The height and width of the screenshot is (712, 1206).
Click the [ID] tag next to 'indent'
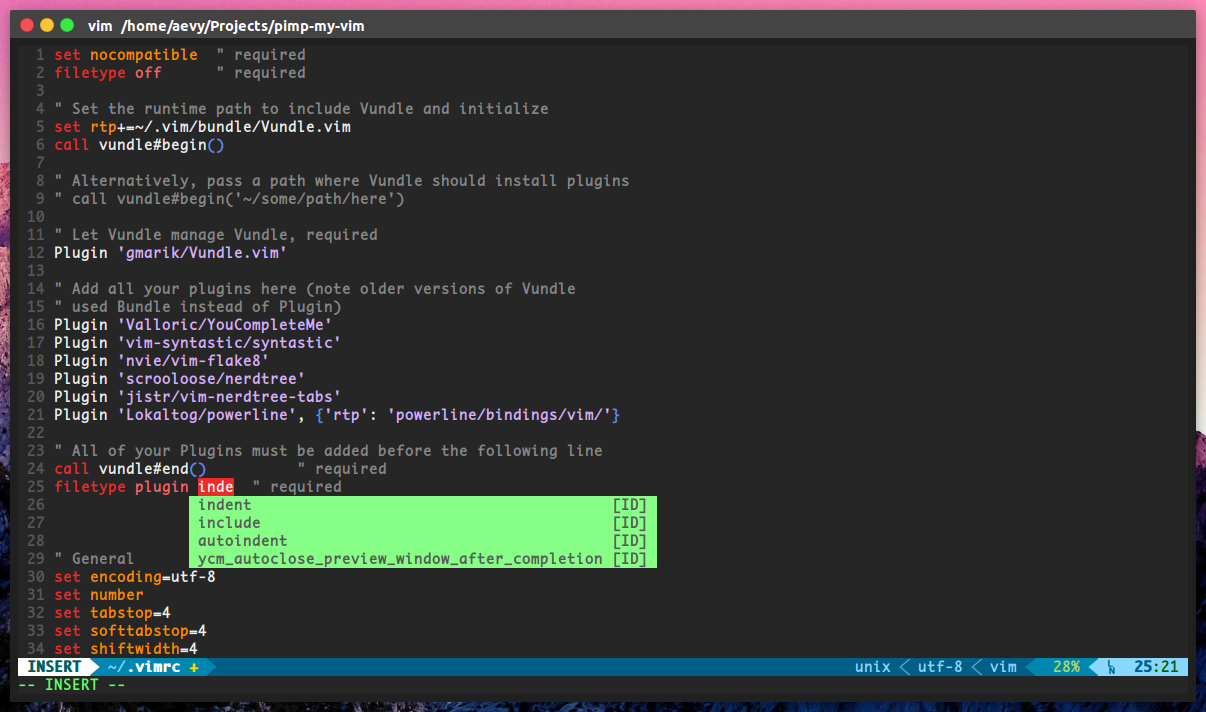[630, 505]
